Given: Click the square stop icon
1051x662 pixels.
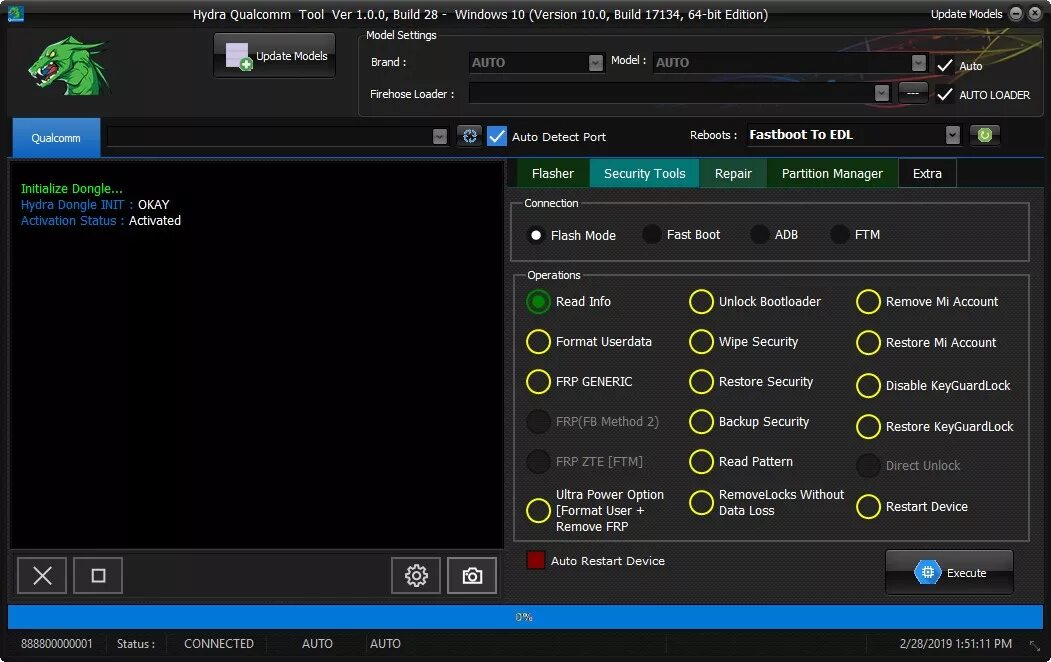Looking at the screenshot, I should (x=98, y=576).
